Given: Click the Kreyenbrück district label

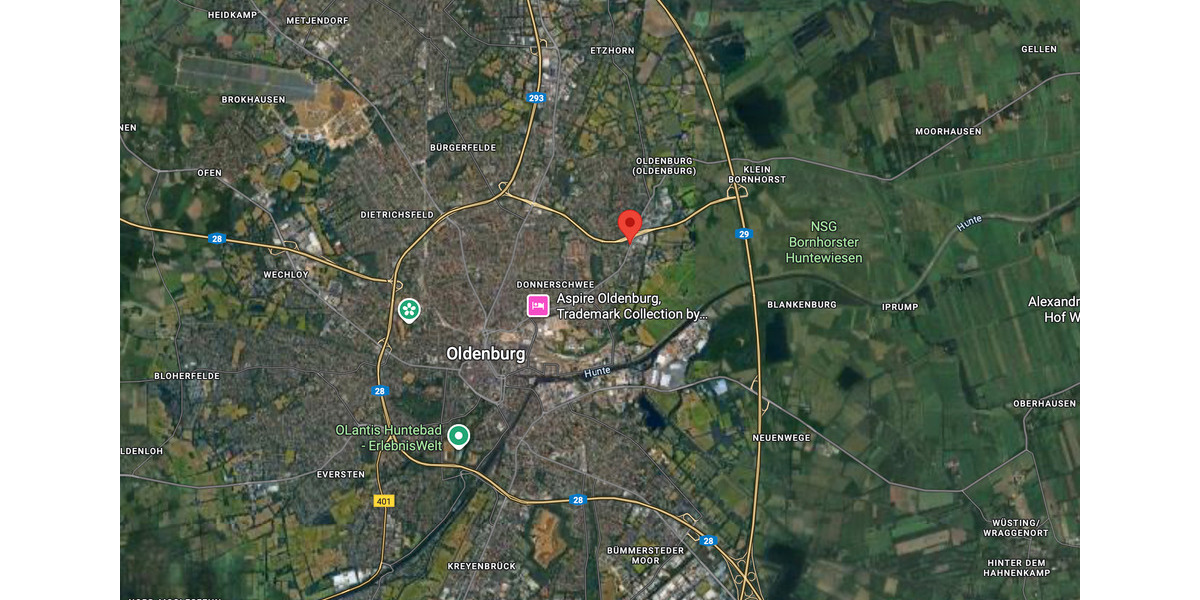Looking at the screenshot, I should 482,566.
